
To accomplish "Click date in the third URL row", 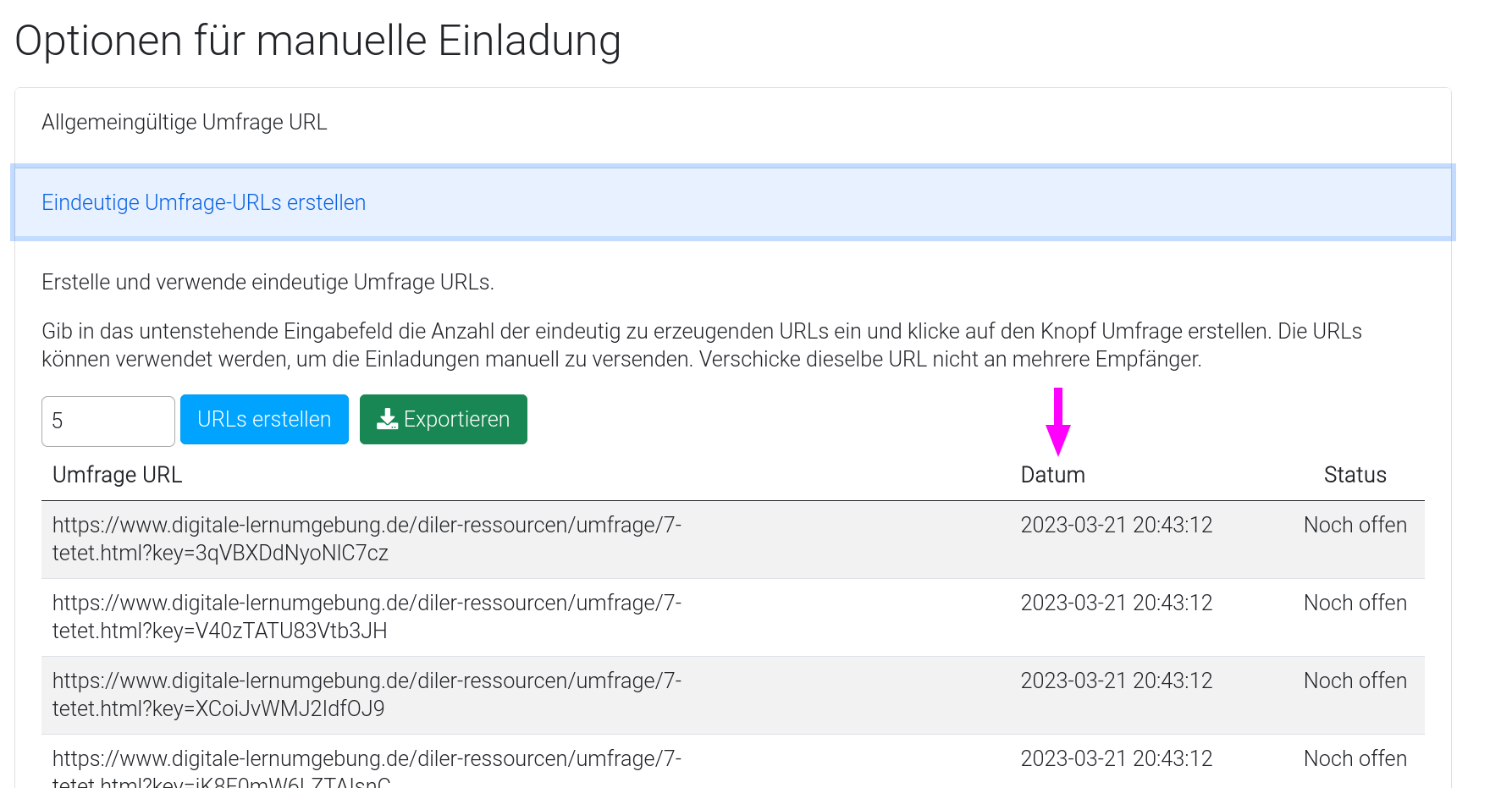I will pyautogui.click(x=1116, y=681).
